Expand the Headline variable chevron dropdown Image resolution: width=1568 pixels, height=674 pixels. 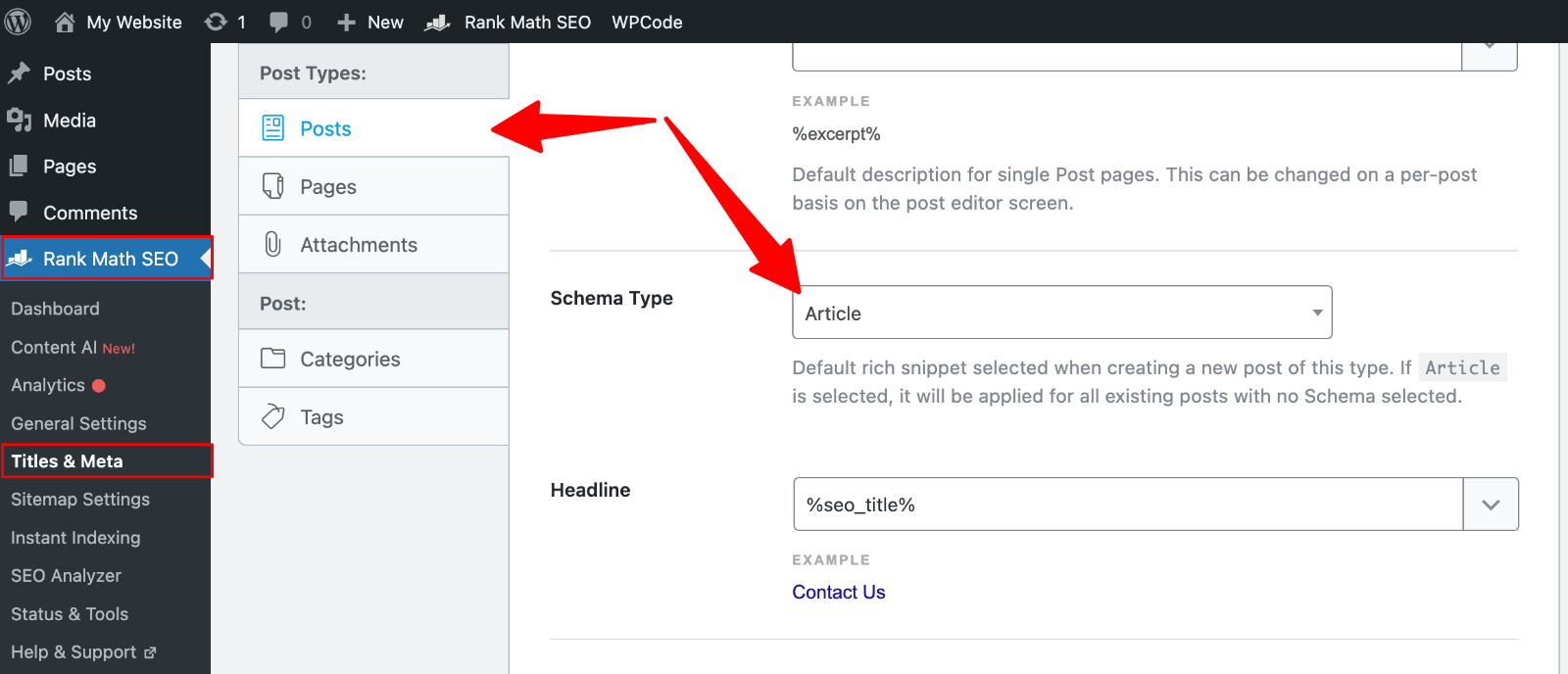coord(1491,505)
